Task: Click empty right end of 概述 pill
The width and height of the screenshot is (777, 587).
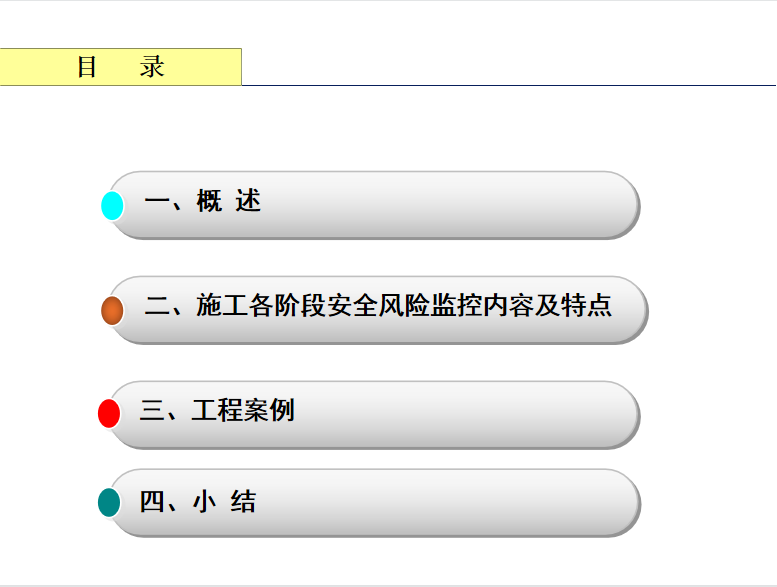Action: click(496, 205)
